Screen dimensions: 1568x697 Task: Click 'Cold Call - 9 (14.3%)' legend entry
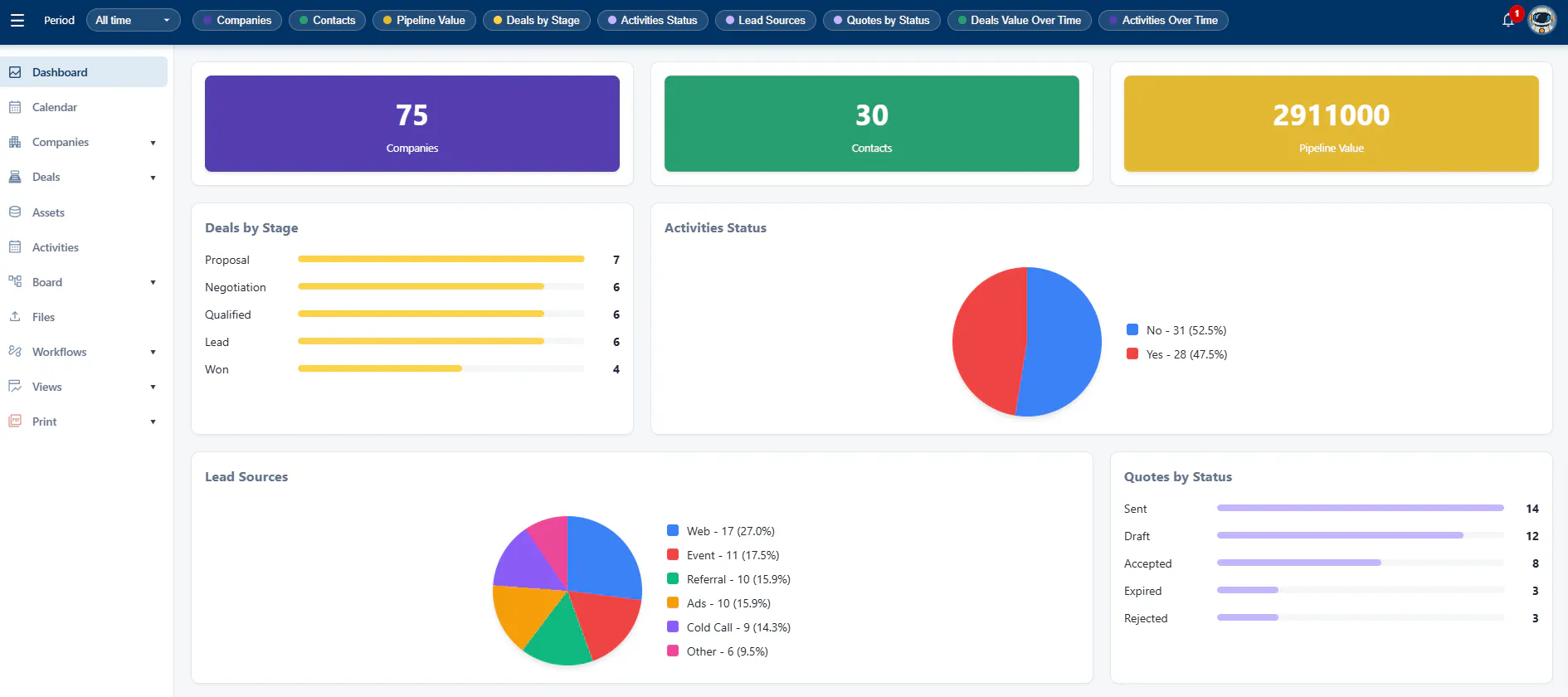pyautogui.click(x=728, y=627)
